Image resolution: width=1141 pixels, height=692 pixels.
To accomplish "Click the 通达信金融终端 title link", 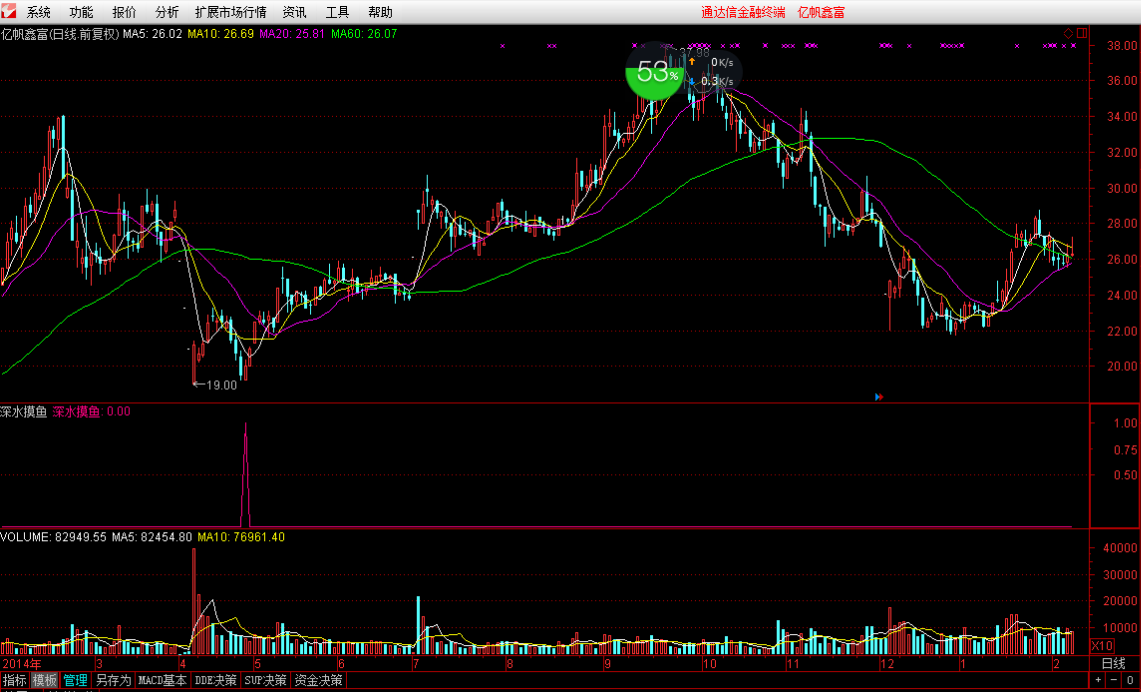I will pyautogui.click(x=743, y=12).
